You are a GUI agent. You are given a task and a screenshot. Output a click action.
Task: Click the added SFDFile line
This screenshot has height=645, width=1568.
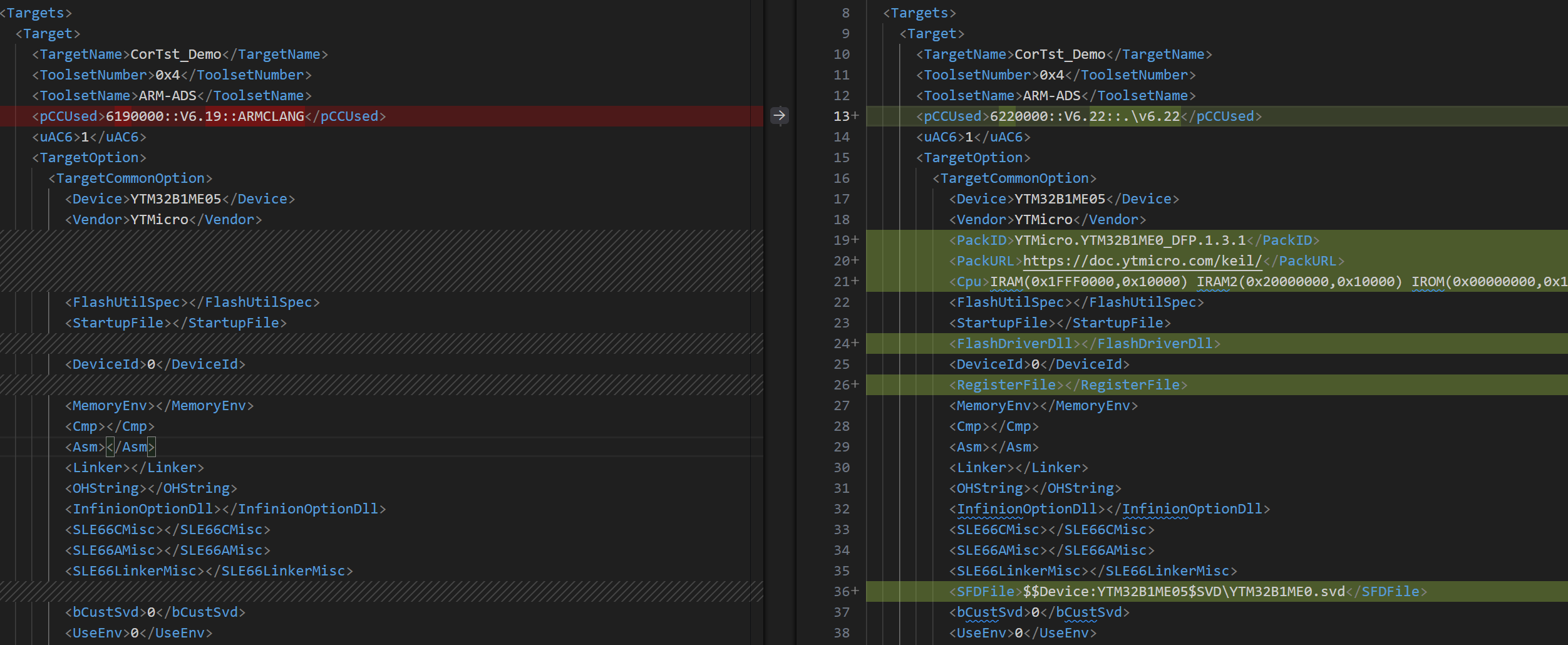1190,592
